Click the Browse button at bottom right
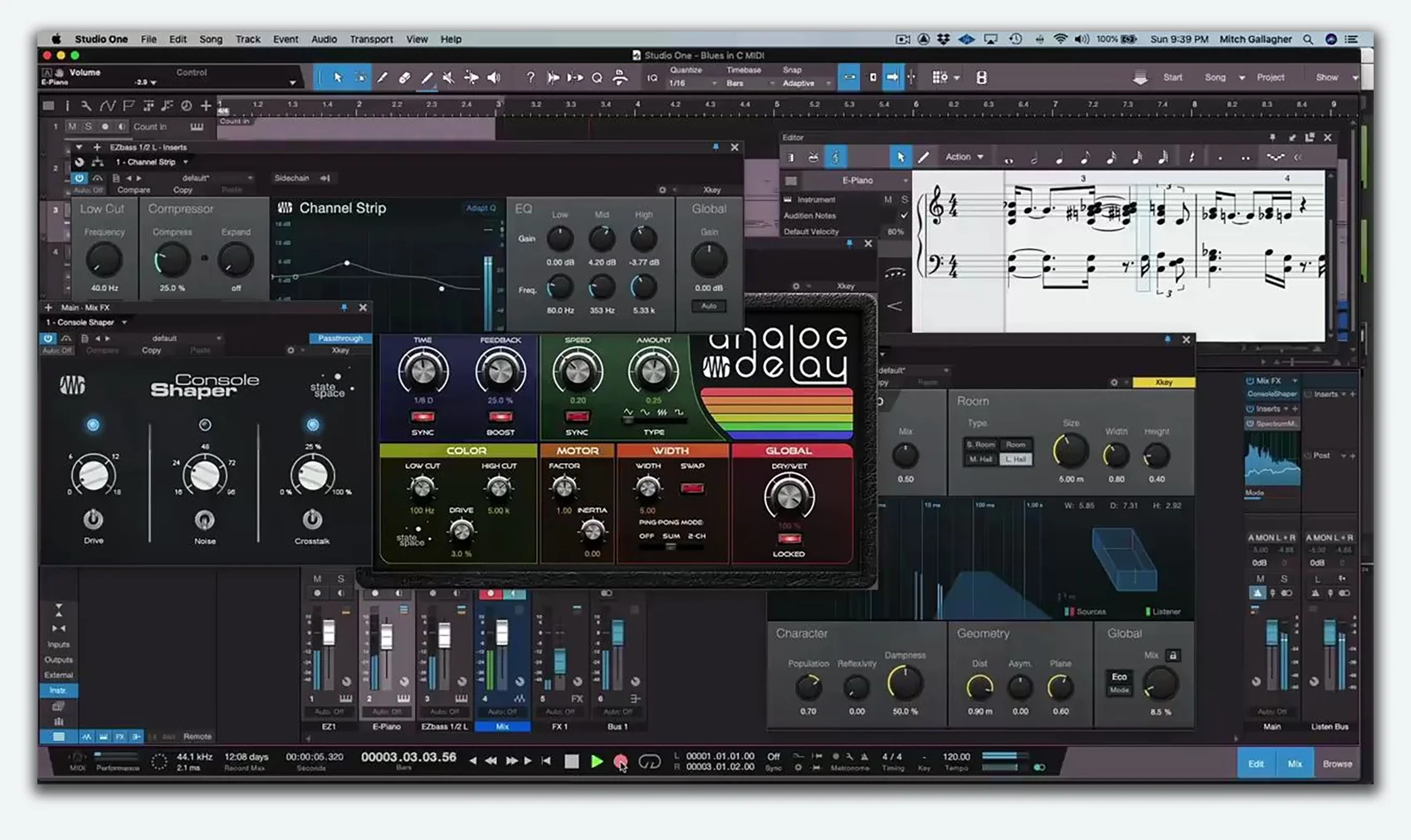Image resolution: width=1411 pixels, height=840 pixels. click(x=1337, y=764)
